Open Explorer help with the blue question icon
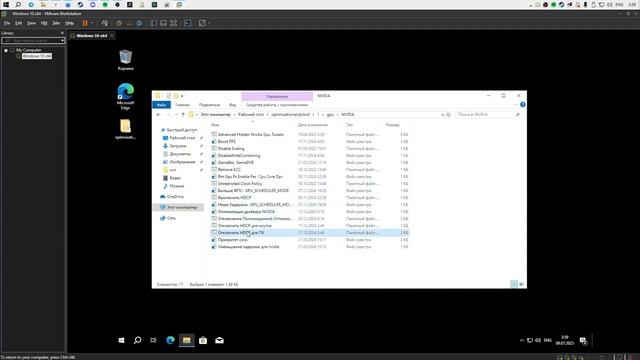This screenshot has height=360, width=640. [522, 105]
